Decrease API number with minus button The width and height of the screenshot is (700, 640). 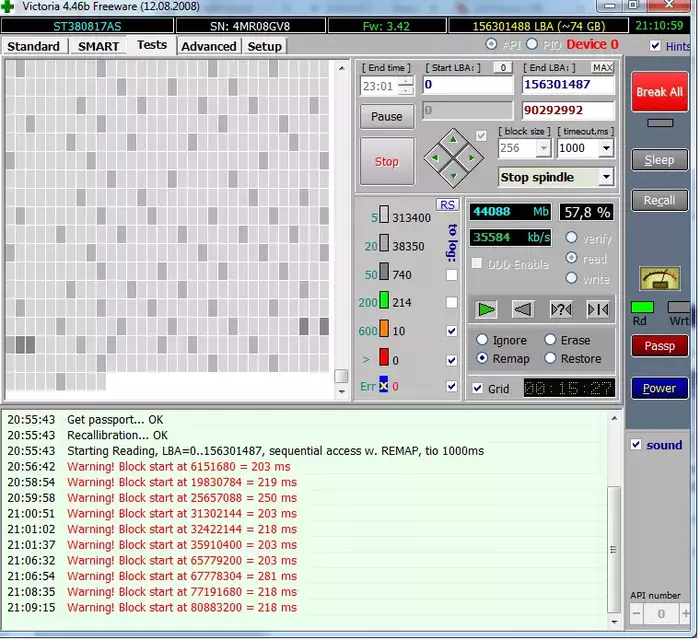636,614
